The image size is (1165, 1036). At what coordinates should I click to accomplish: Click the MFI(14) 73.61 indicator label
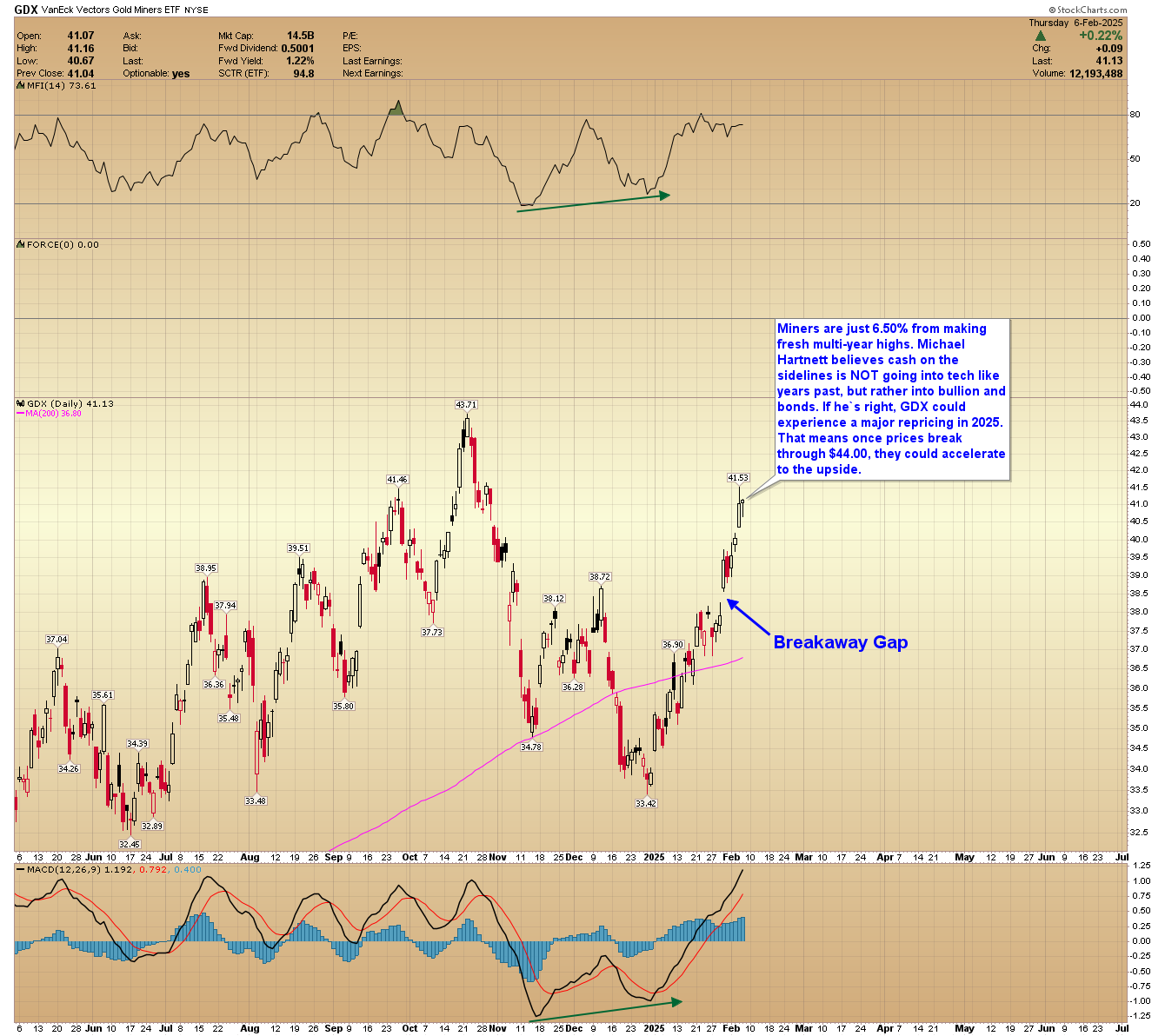[62, 85]
